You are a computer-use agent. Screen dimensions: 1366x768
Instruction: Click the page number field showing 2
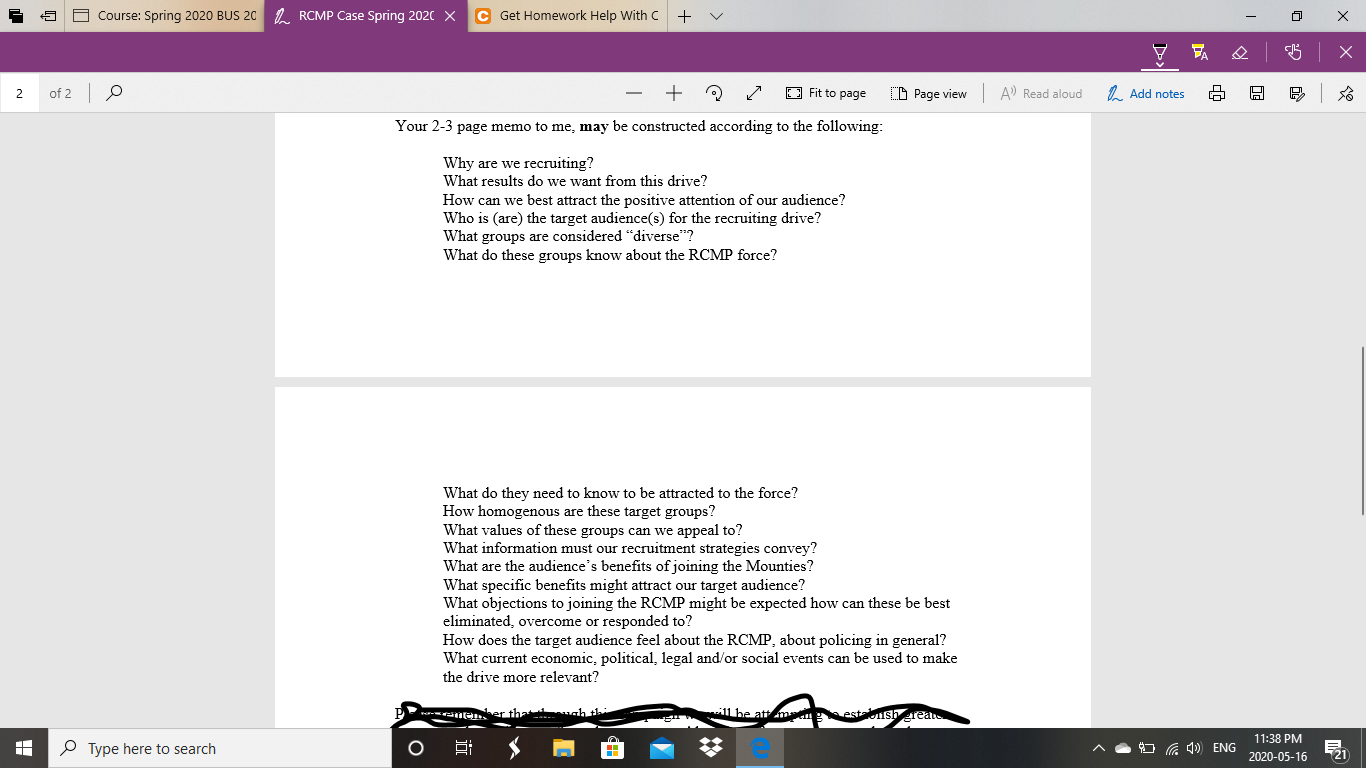[x=19, y=93]
